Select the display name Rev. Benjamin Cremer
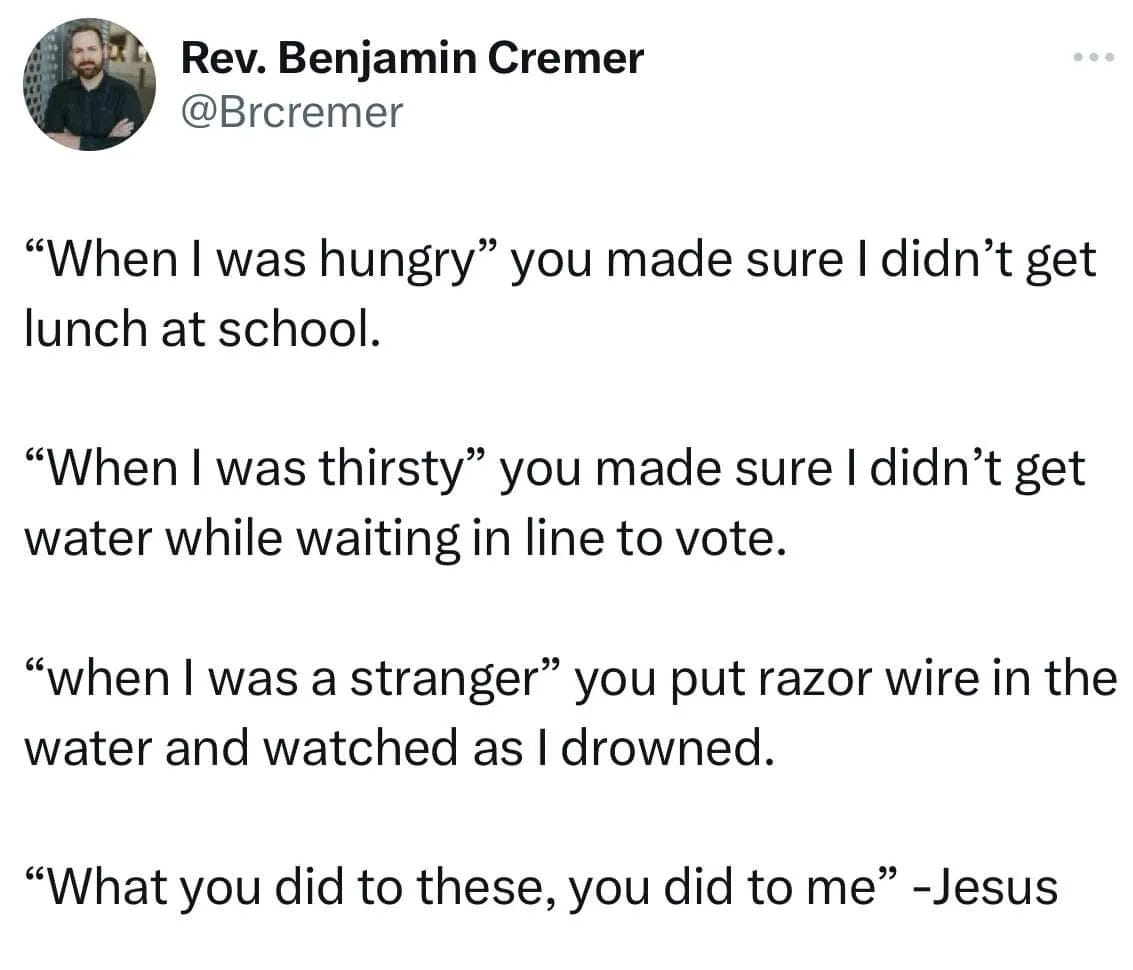Viewport: 1133px width, 970px height. [x=411, y=58]
